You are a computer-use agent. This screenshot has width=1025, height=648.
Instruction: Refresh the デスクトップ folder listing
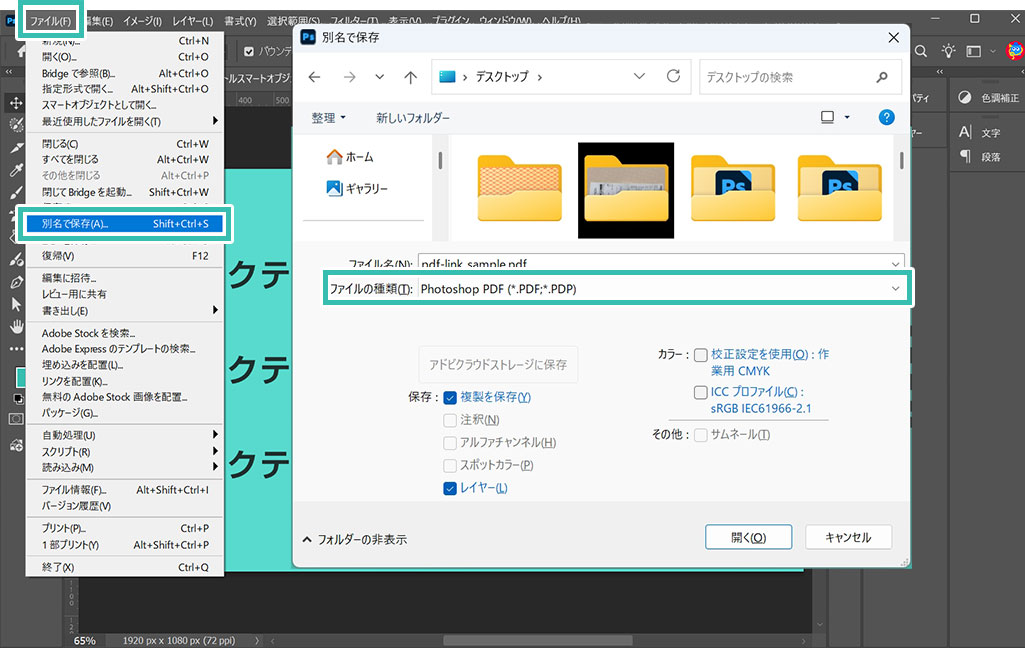tap(673, 76)
